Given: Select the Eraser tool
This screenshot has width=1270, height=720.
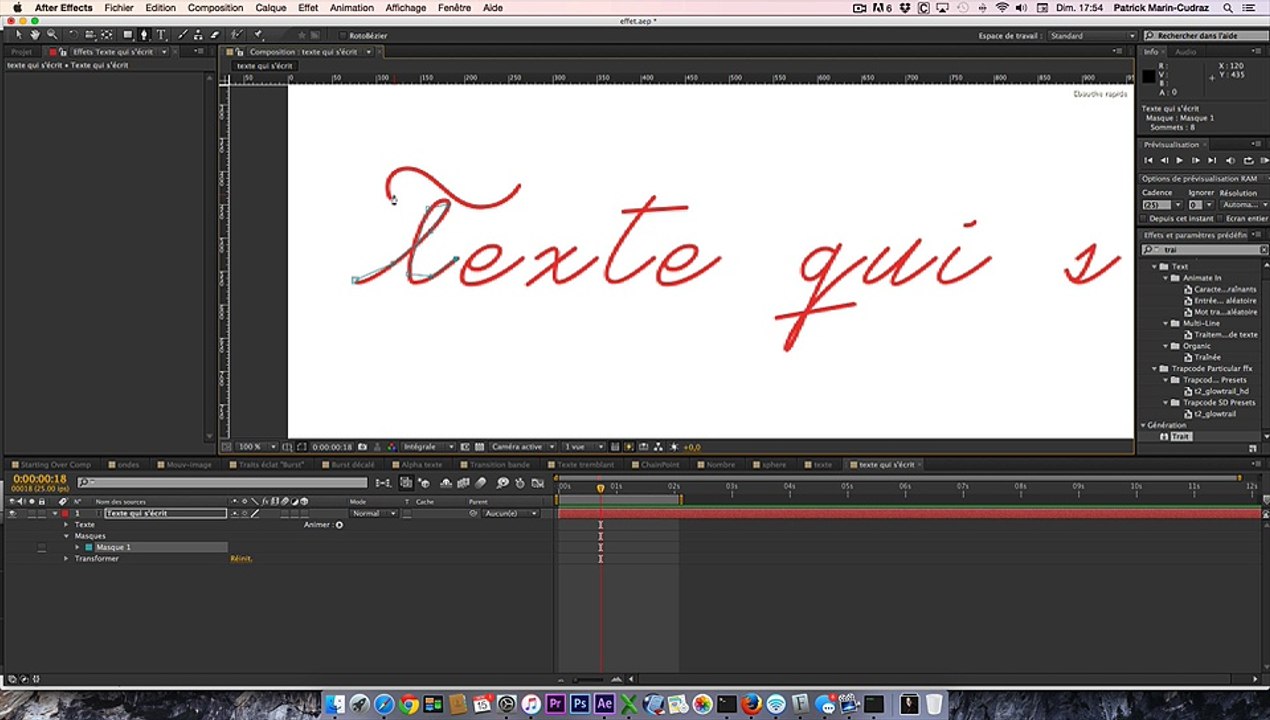Looking at the screenshot, I should pyautogui.click(x=214, y=35).
